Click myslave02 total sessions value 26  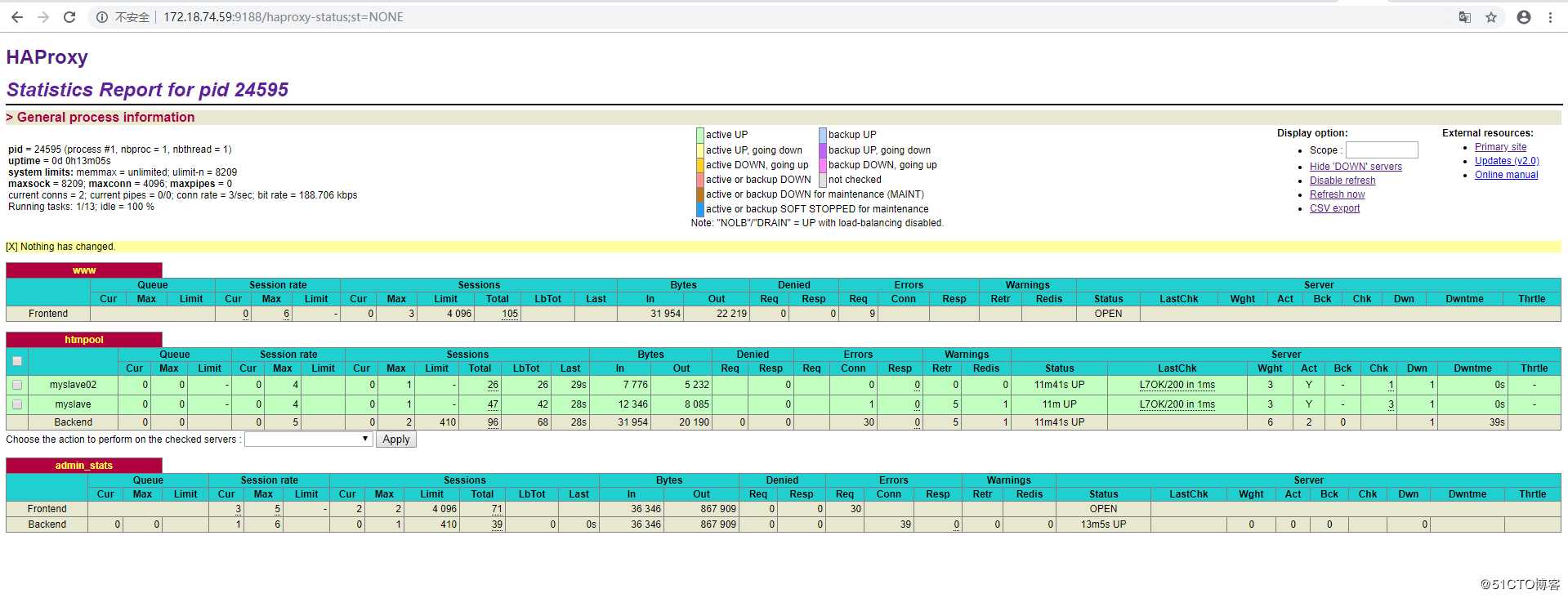coord(493,385)
